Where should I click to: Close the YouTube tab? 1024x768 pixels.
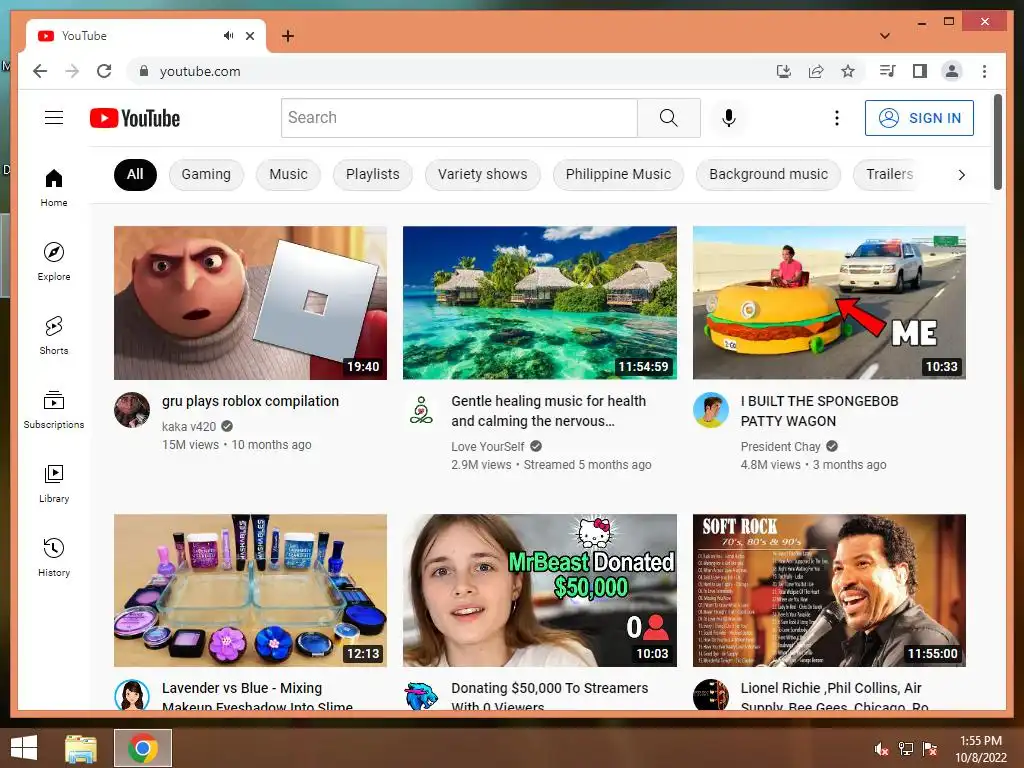(x=250, y=36)
